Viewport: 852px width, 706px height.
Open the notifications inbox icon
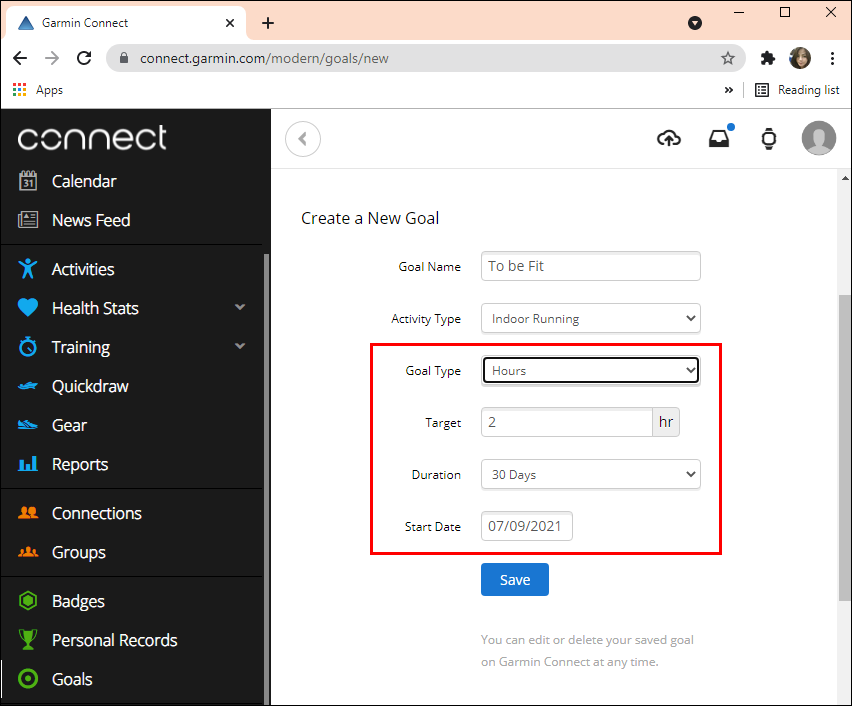pos(719,139)
